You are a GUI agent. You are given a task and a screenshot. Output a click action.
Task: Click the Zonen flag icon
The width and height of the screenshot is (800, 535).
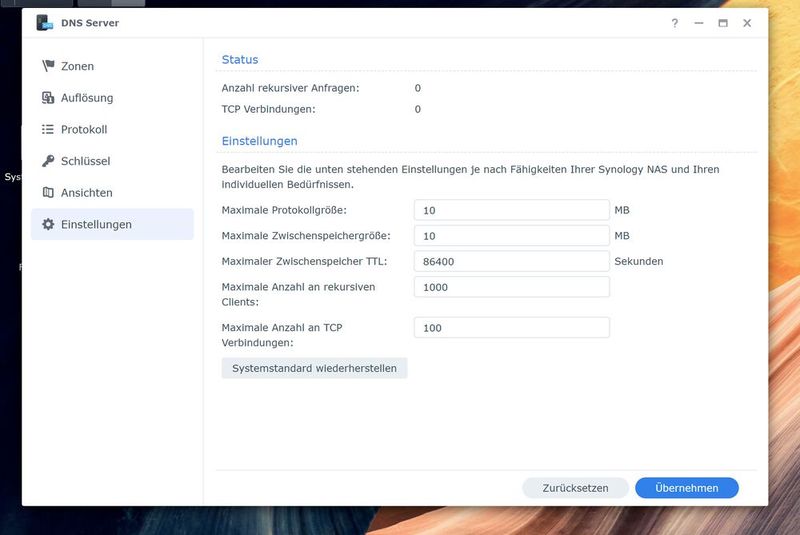tap(48, 66)
